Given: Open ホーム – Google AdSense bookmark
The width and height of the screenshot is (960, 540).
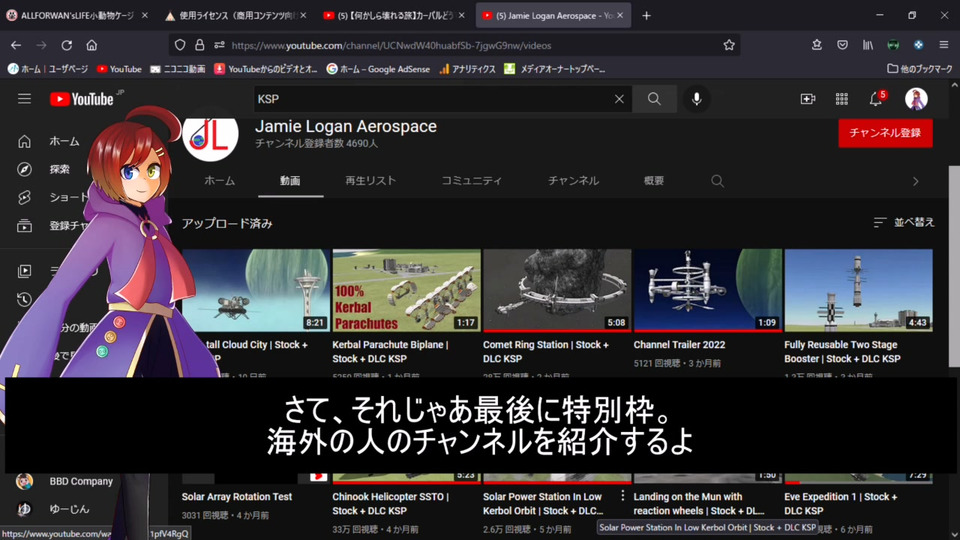Looking at the screenshot, I should pos(378,69).
